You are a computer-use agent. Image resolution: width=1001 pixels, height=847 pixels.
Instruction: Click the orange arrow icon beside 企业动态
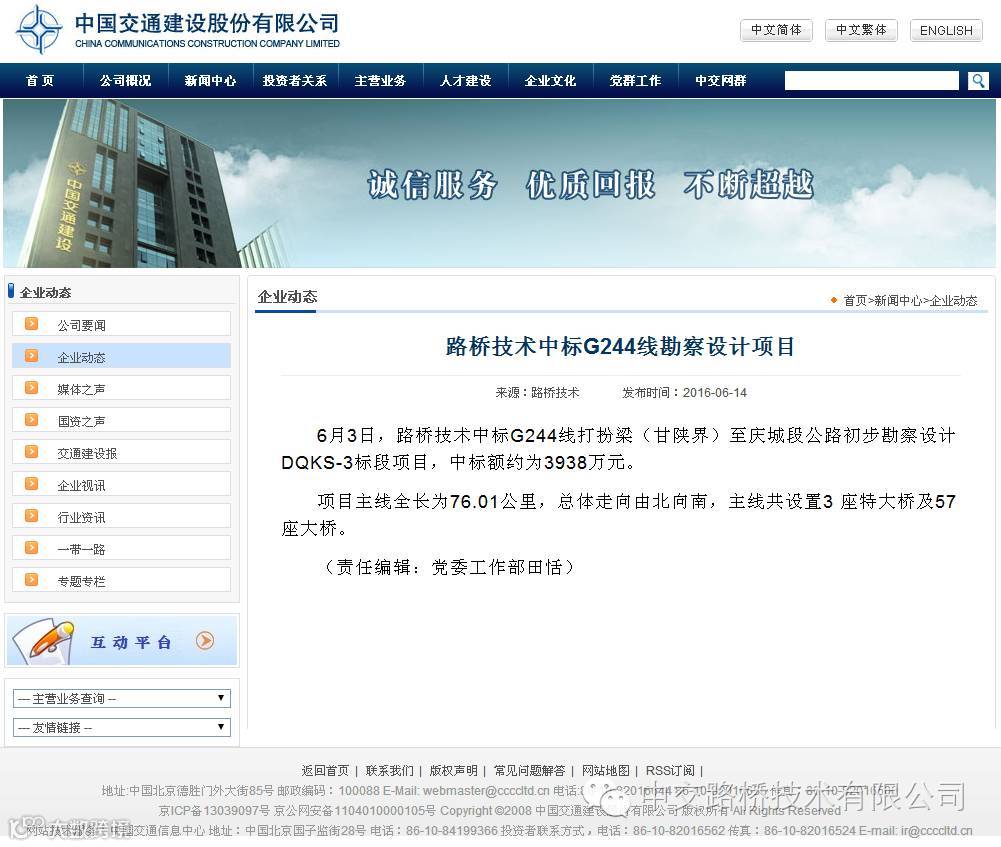pos(31,356)
